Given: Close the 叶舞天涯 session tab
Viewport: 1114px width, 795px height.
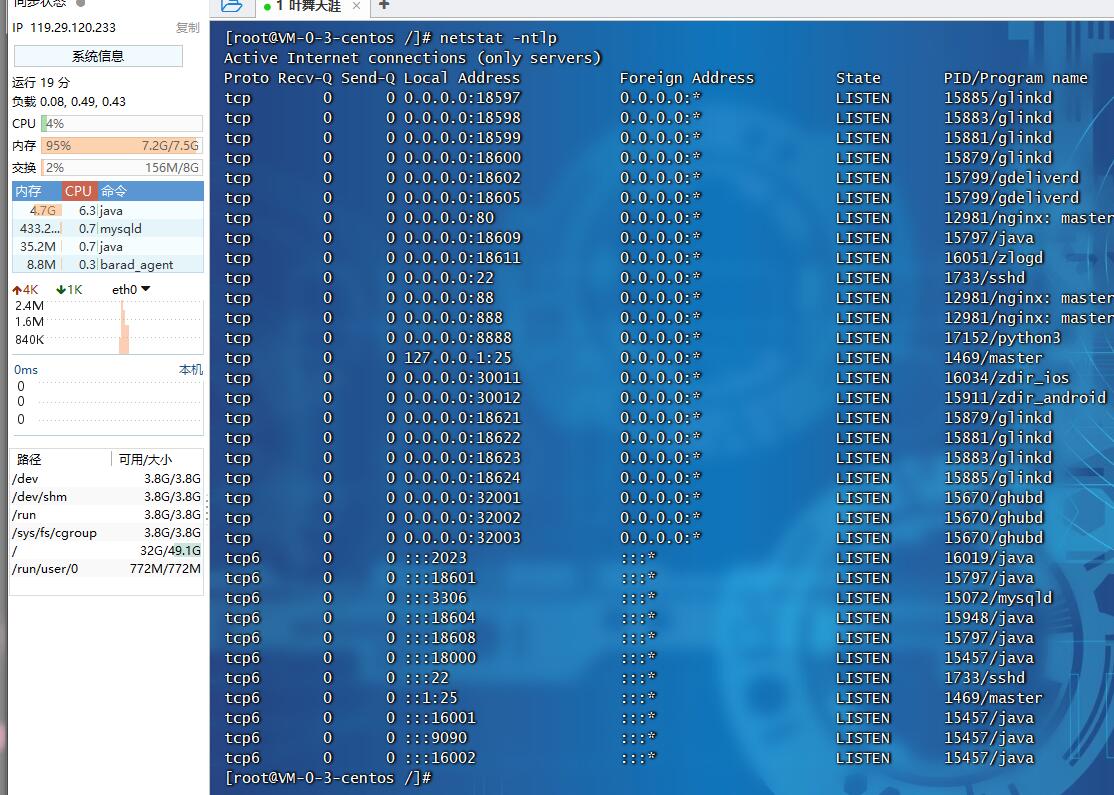Looking at the screenshot, I should 356,6.
